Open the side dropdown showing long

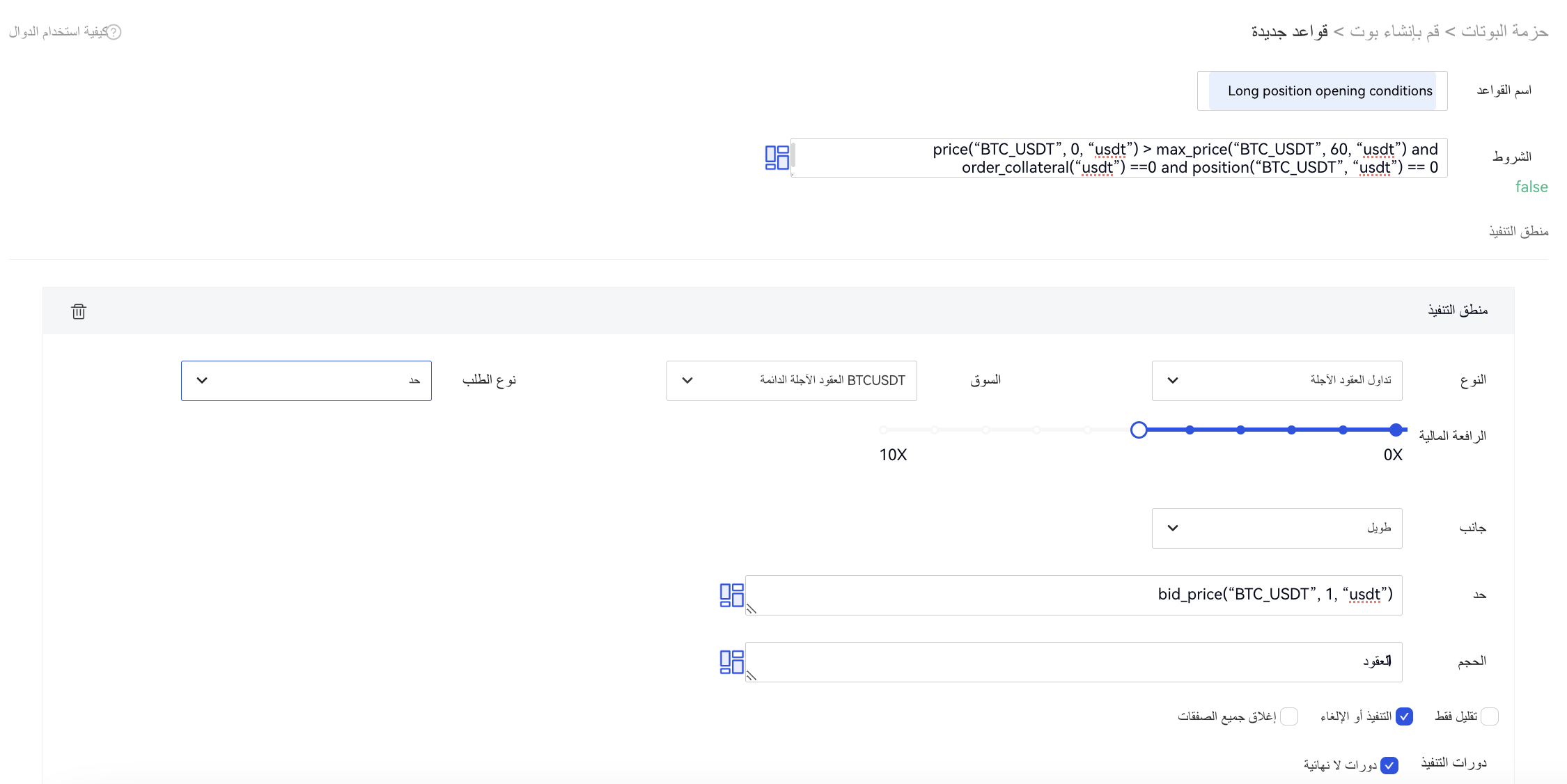point(1277,528)
